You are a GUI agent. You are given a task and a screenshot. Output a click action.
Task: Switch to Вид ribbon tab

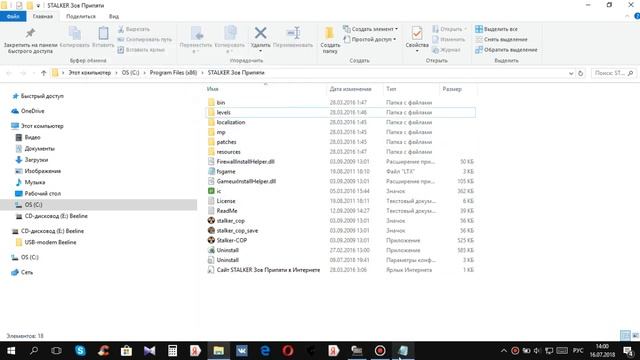click(114, 16)
